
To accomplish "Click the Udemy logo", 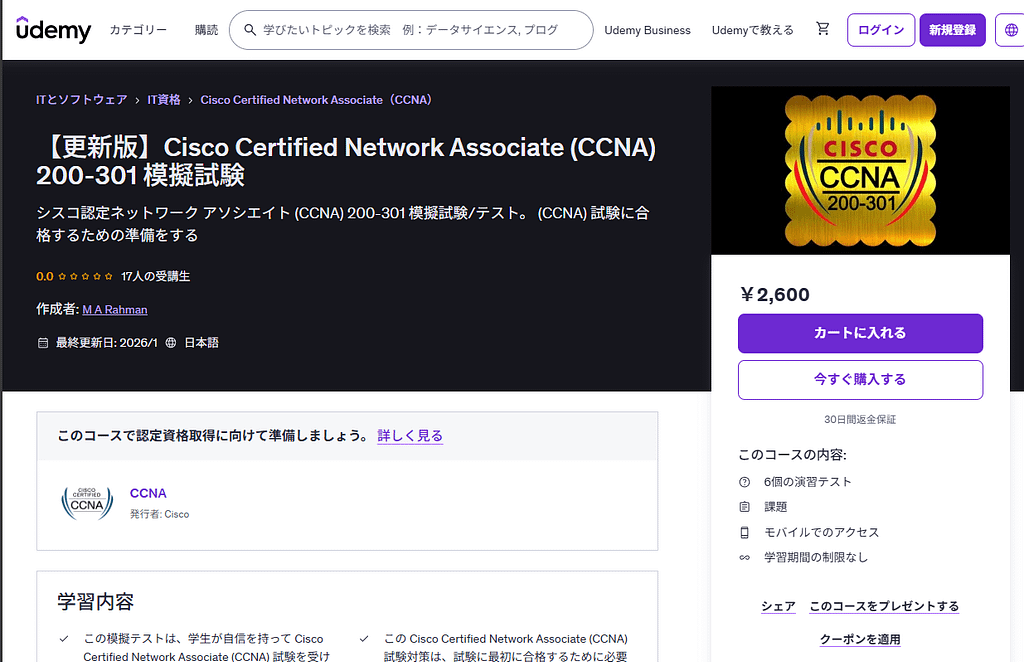I will tap(53, 30).
